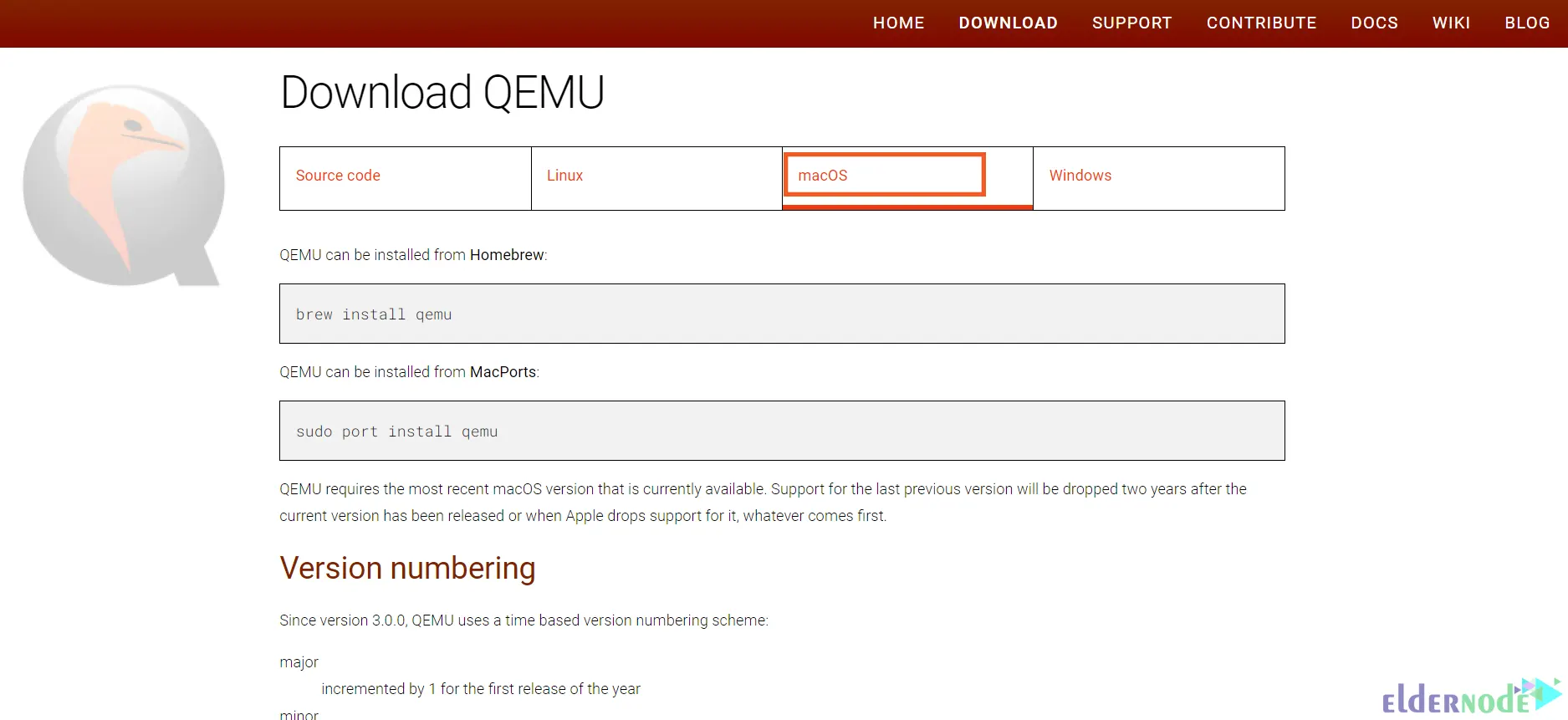The image size is (1568, 720).
Task: Open the DOCS navigation link
Action: (1374, 23)
